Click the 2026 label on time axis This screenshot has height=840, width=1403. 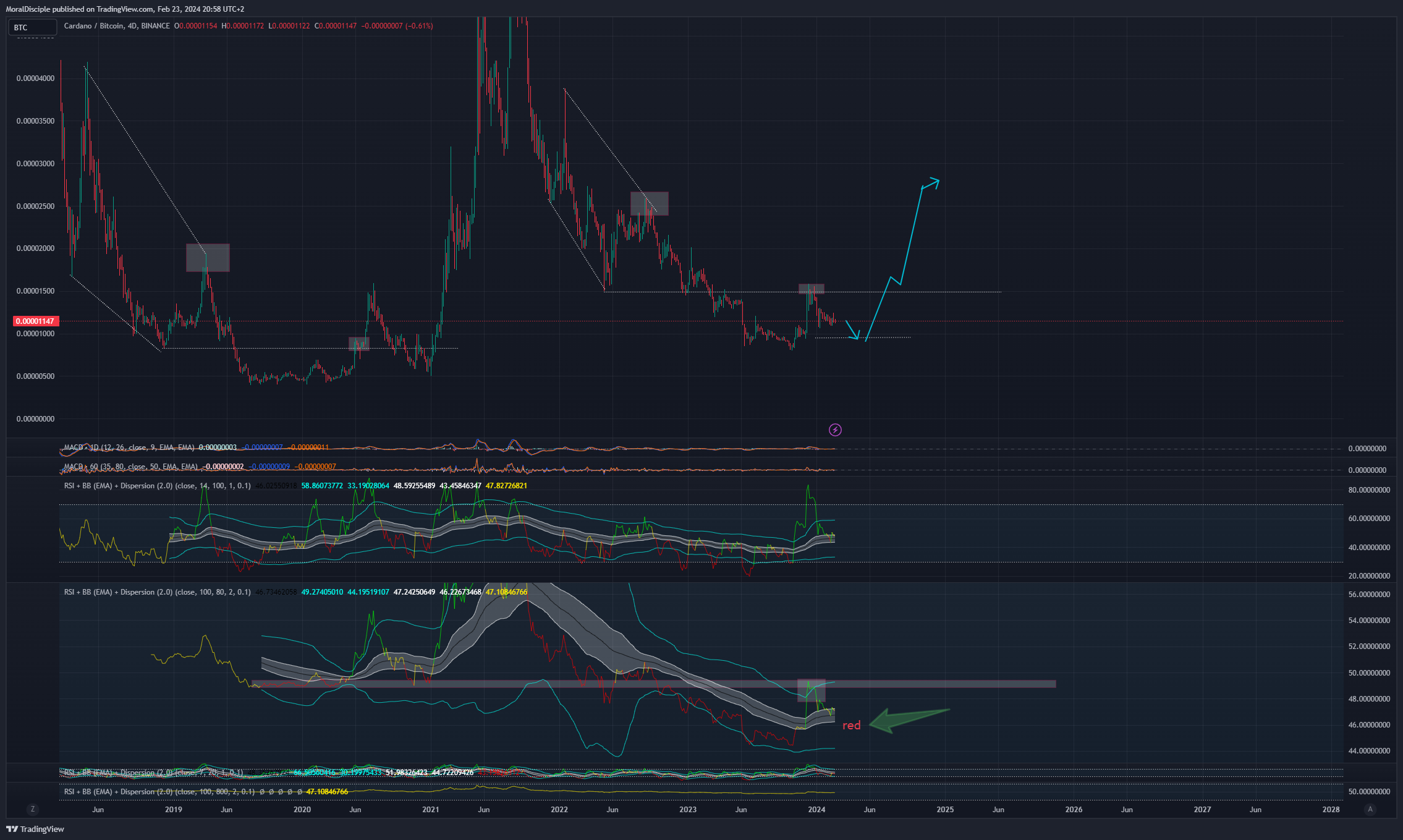coord(1074,810)
